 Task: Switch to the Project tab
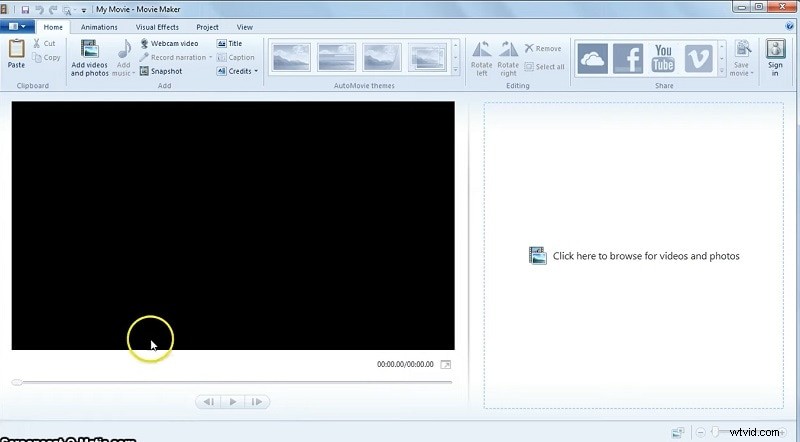point(207,27)
